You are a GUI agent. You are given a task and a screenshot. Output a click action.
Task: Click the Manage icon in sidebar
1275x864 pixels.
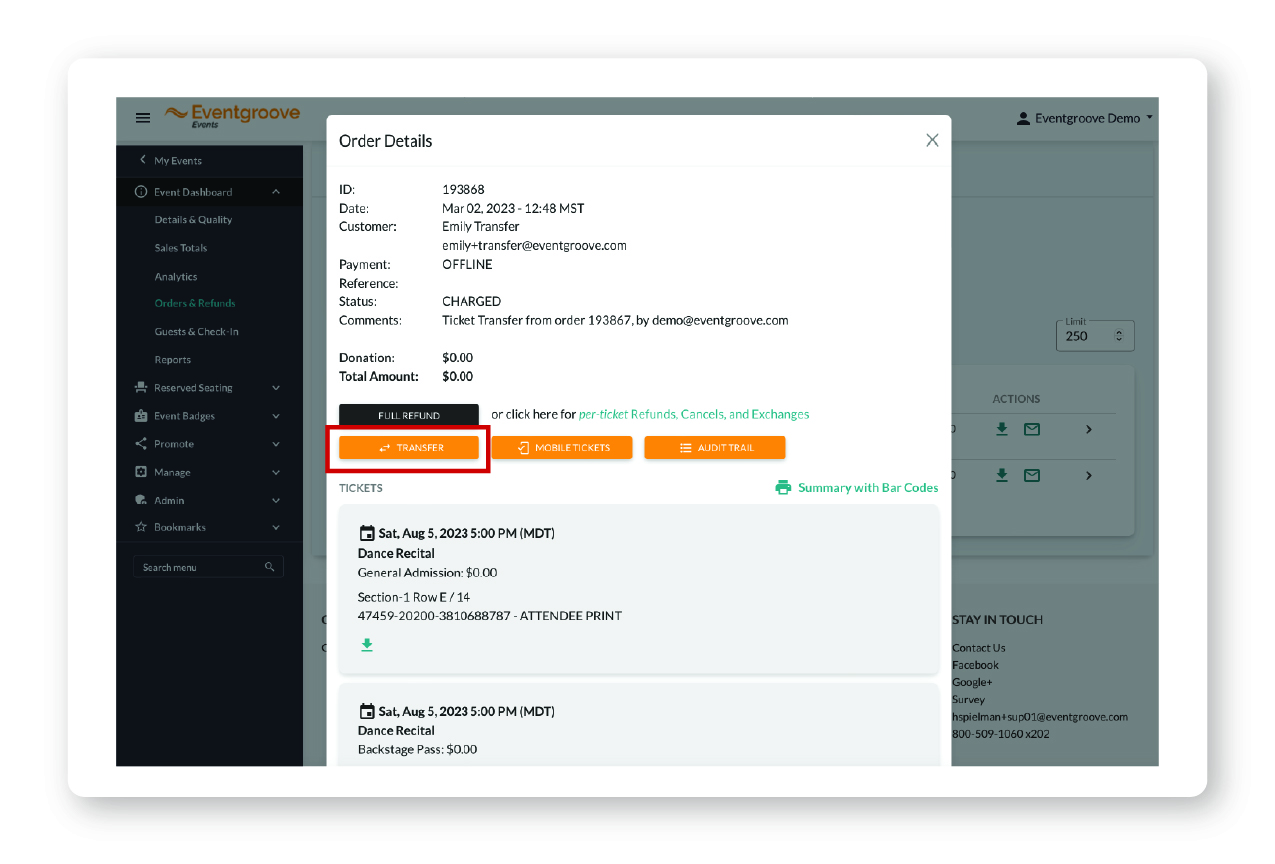coord(141,472)
